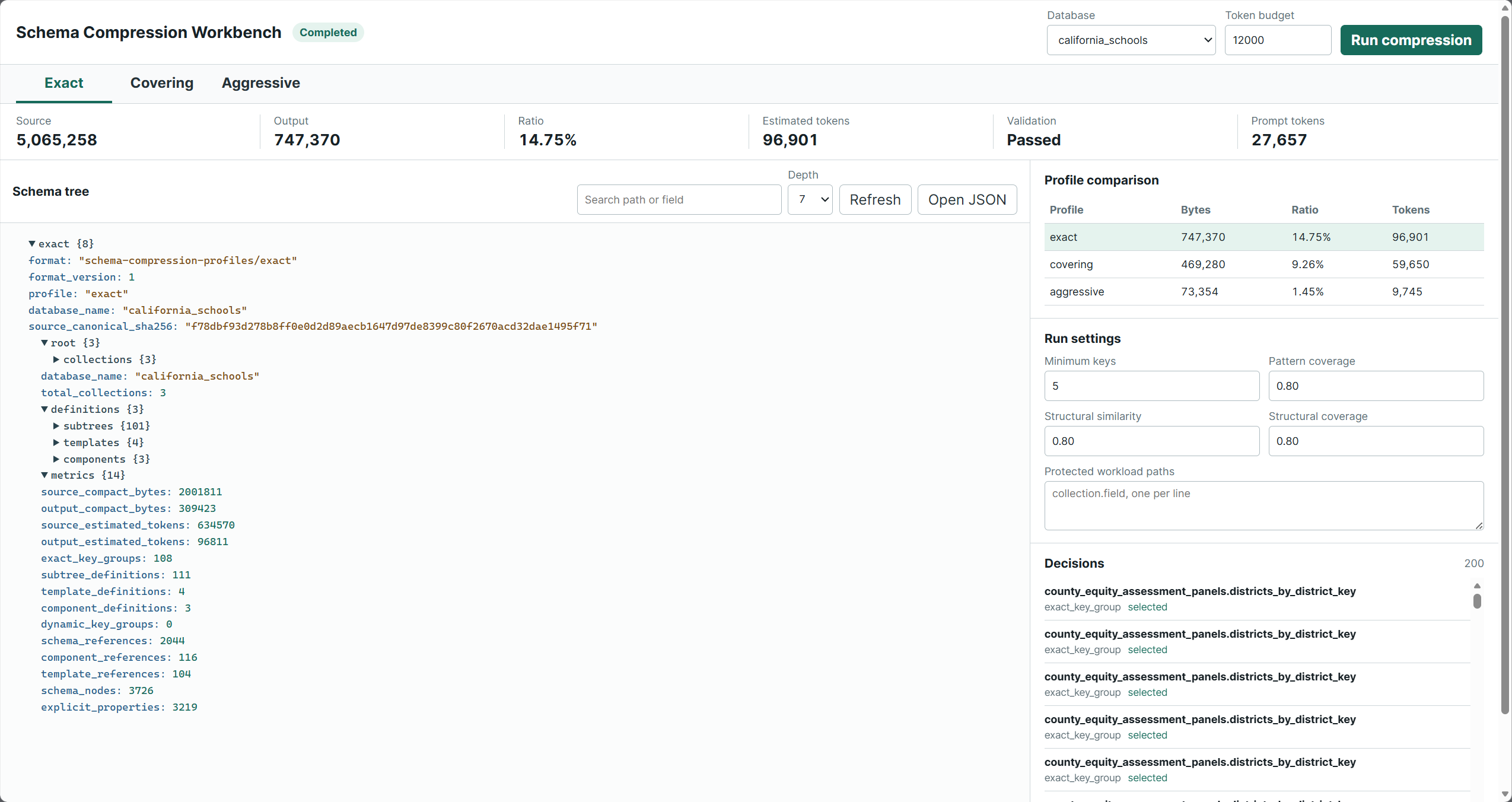Expand the templates {4} node

pos(56,443)
